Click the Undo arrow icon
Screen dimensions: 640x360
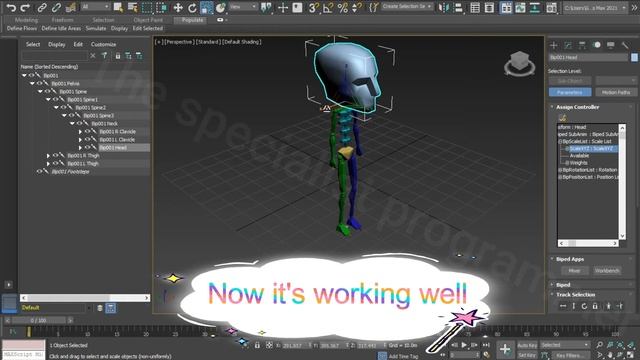point(11,7)
